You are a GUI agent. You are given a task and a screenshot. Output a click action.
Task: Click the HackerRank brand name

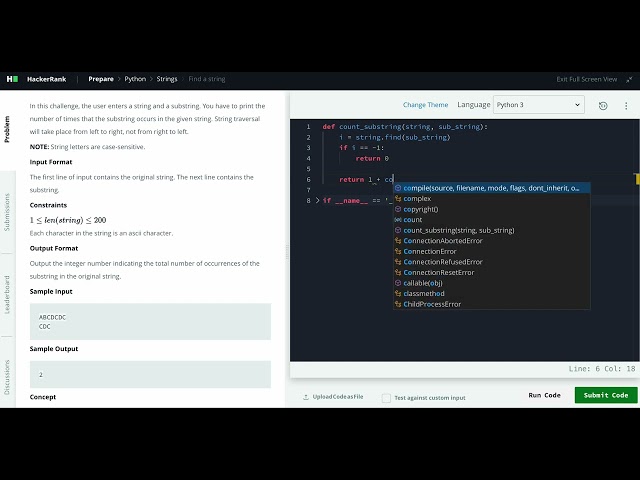coord(47,79)
